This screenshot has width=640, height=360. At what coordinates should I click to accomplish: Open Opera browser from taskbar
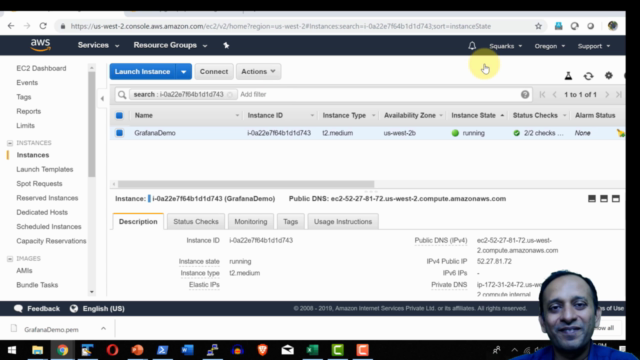pyautogui.click(x=112, y=350)
